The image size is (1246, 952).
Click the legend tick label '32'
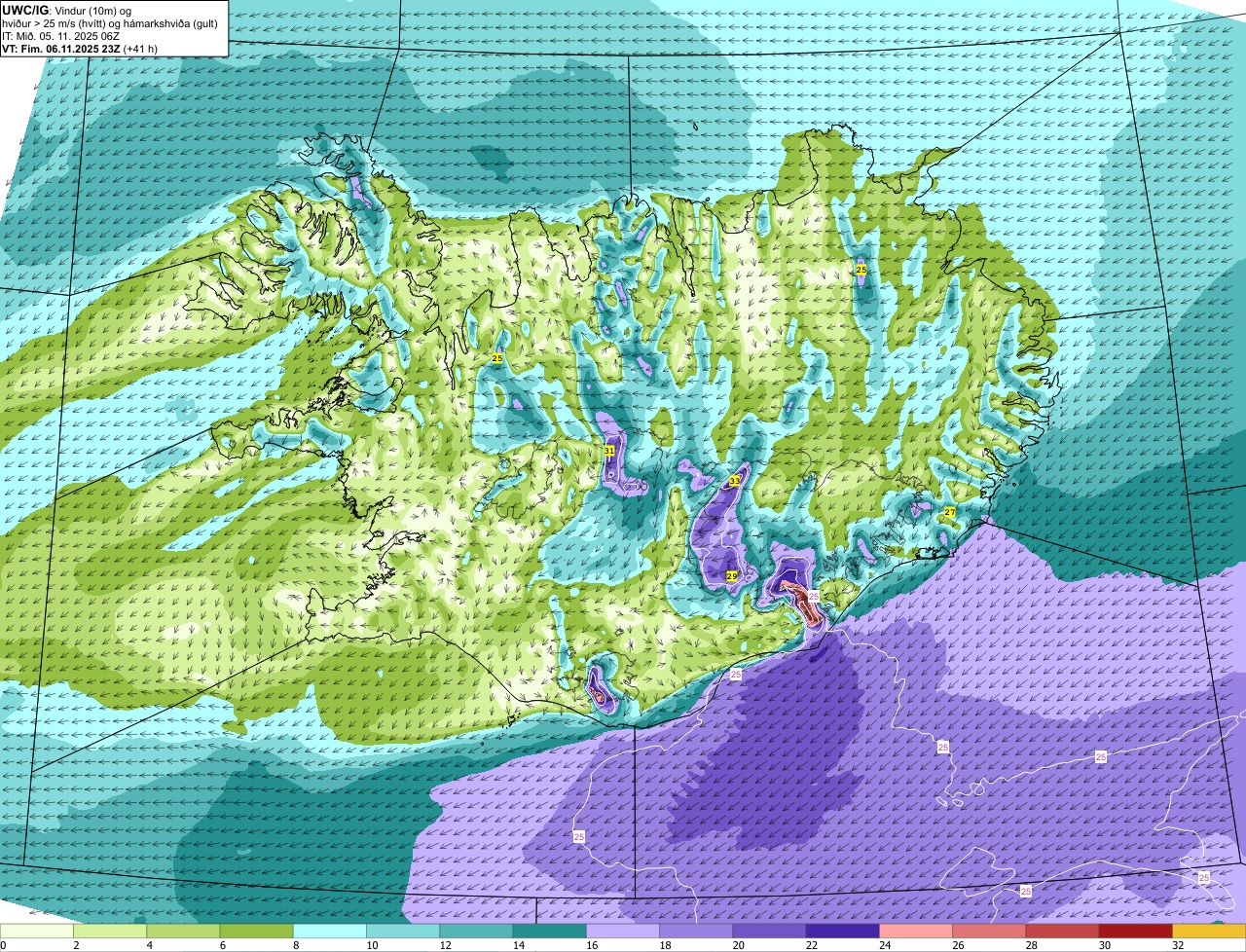coord(1178,945)
